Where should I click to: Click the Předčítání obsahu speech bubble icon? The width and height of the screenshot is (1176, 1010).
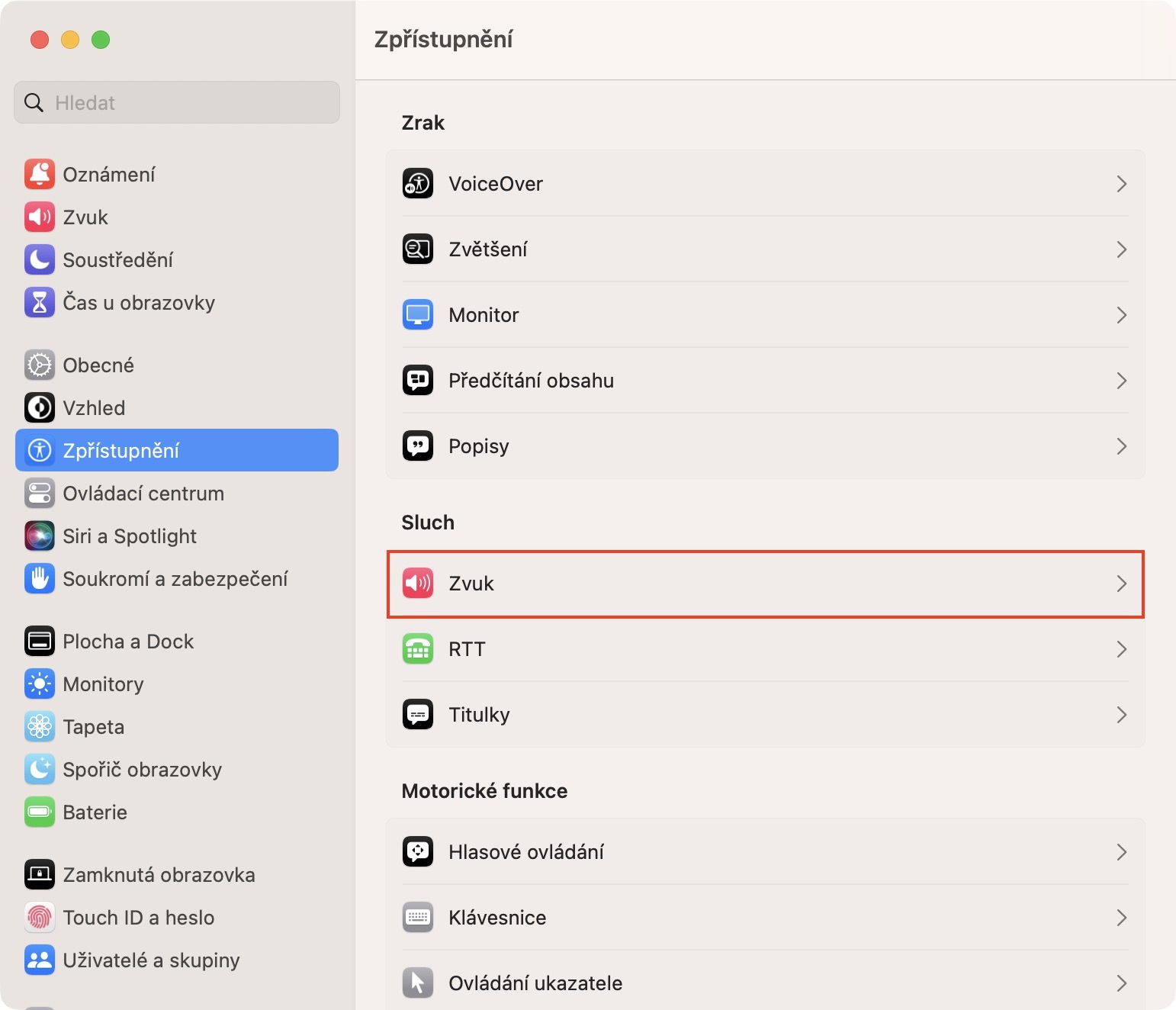coord(418,381)
